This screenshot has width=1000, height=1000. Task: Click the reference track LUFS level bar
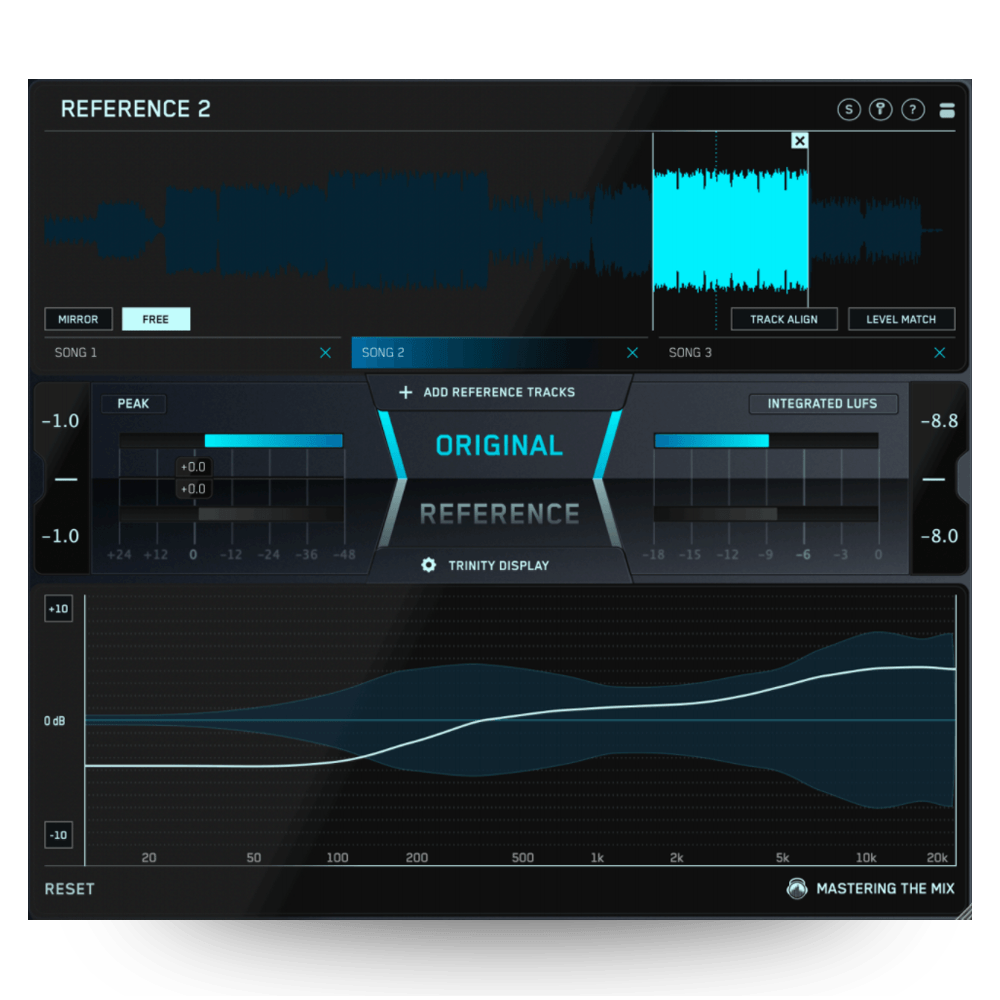pyautogui.click(x=766, y=514)
